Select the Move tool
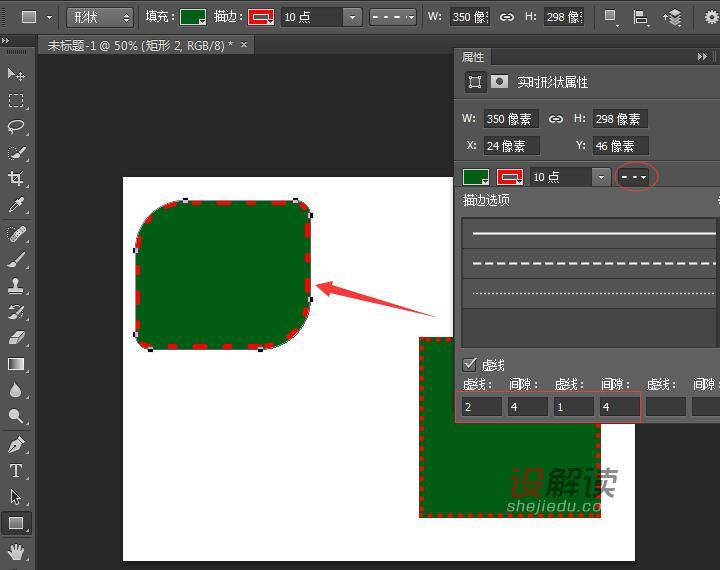 (x=16, y=74)
